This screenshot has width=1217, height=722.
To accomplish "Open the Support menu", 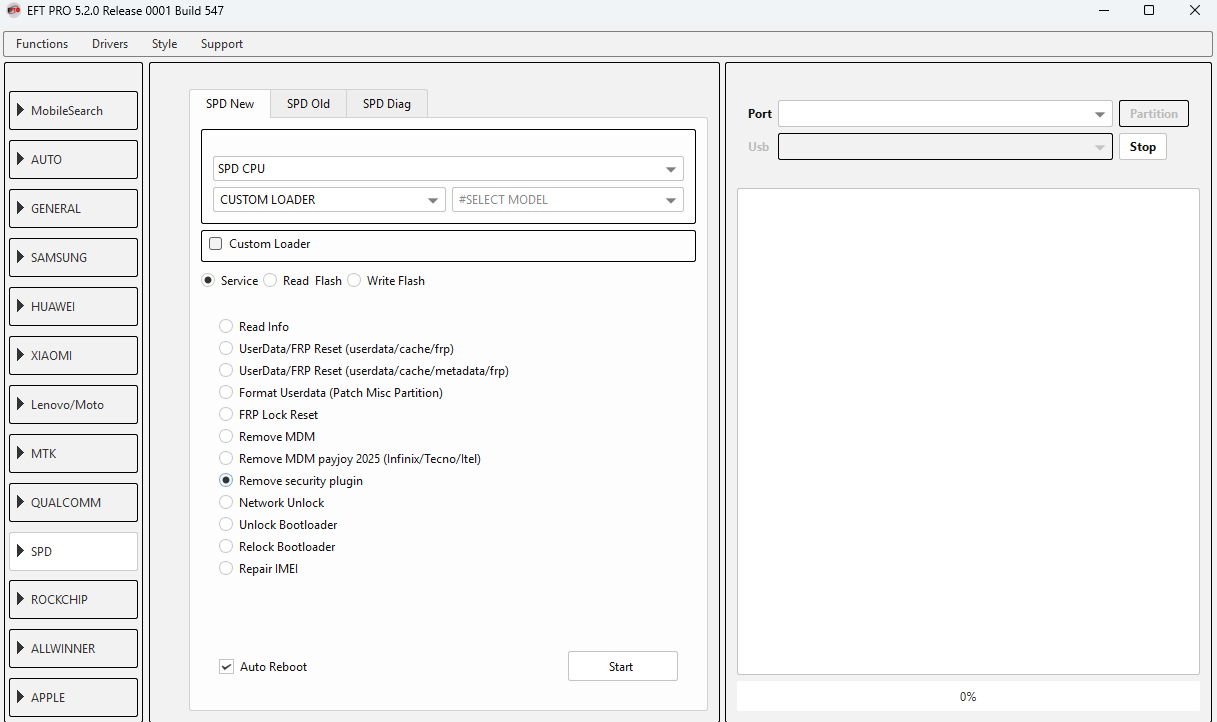I will point(222,44).
